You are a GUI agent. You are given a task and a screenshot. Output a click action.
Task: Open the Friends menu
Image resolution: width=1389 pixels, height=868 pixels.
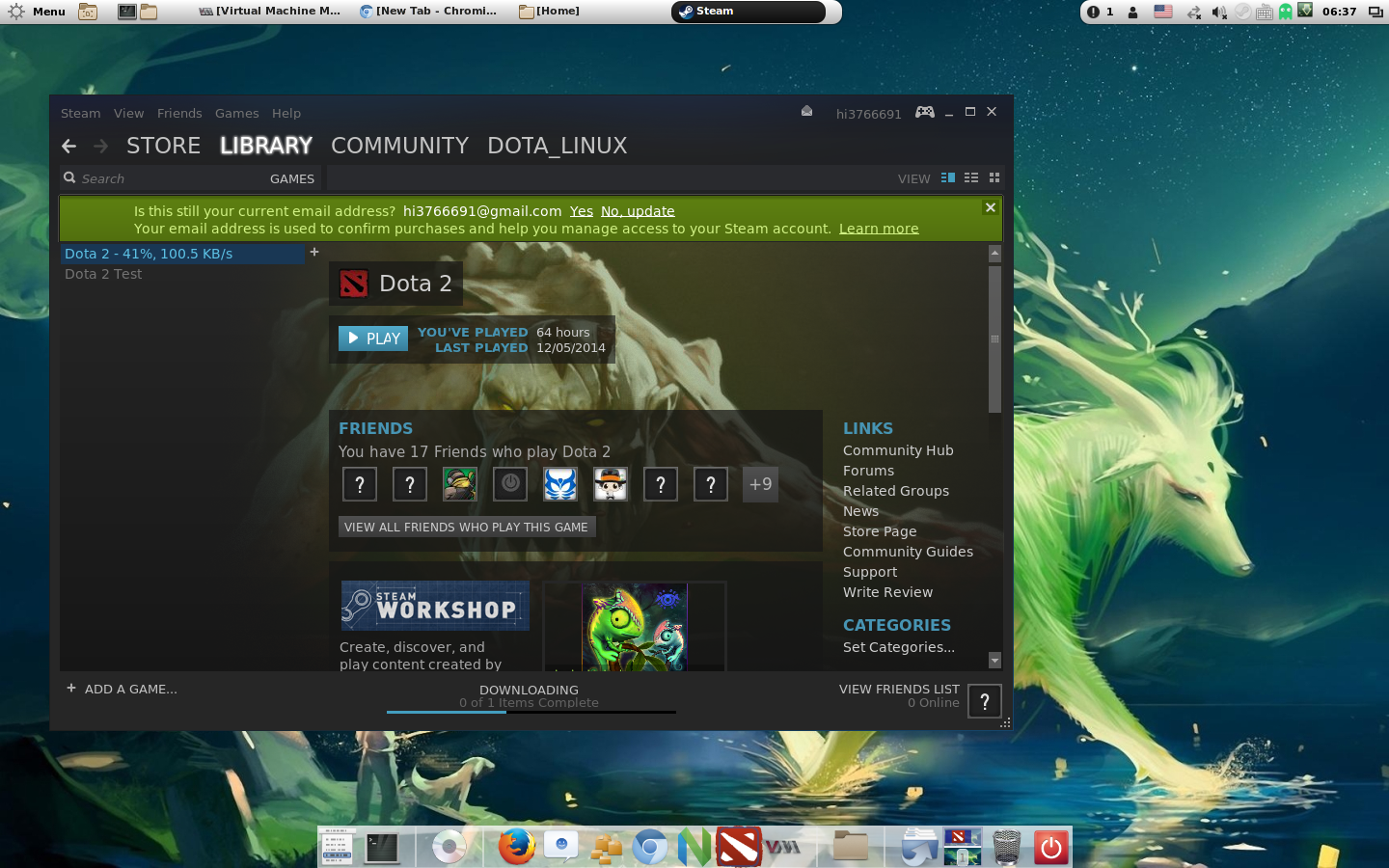coord(180,113)
